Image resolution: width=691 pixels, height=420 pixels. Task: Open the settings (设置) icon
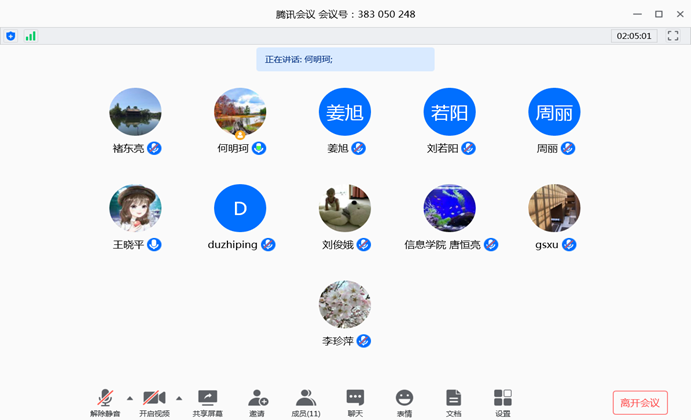click(x=502, y=402)
